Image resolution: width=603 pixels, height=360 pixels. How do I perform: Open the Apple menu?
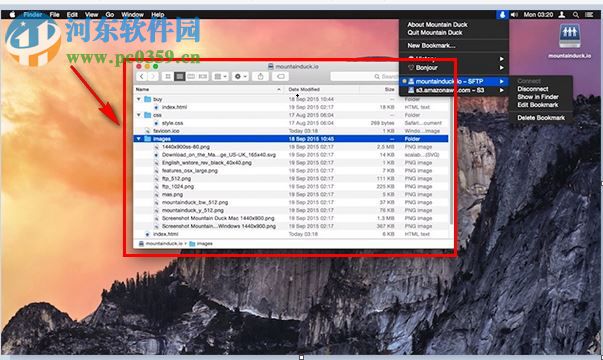(x=12, y=14)
